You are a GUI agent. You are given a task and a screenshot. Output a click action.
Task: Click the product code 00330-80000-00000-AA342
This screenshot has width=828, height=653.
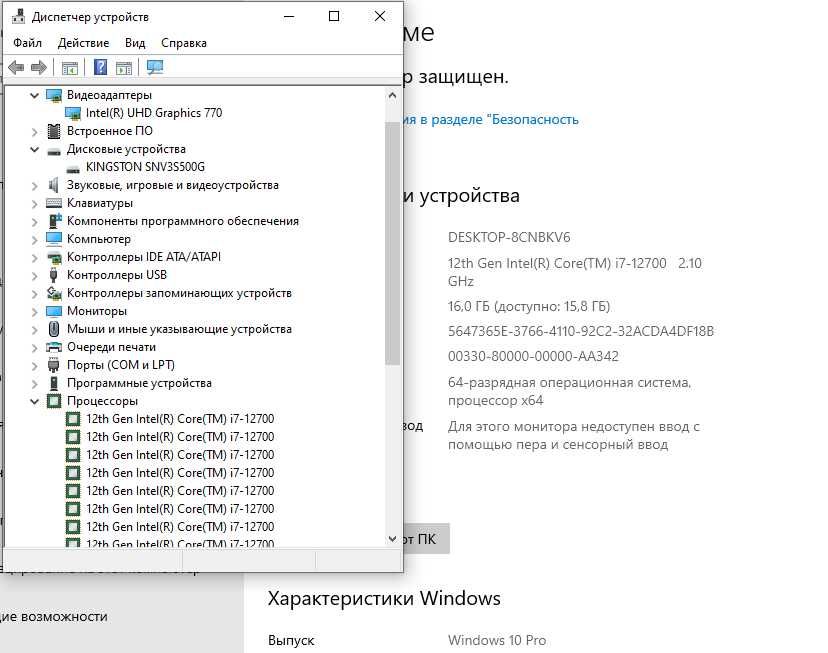coord(533,356)
